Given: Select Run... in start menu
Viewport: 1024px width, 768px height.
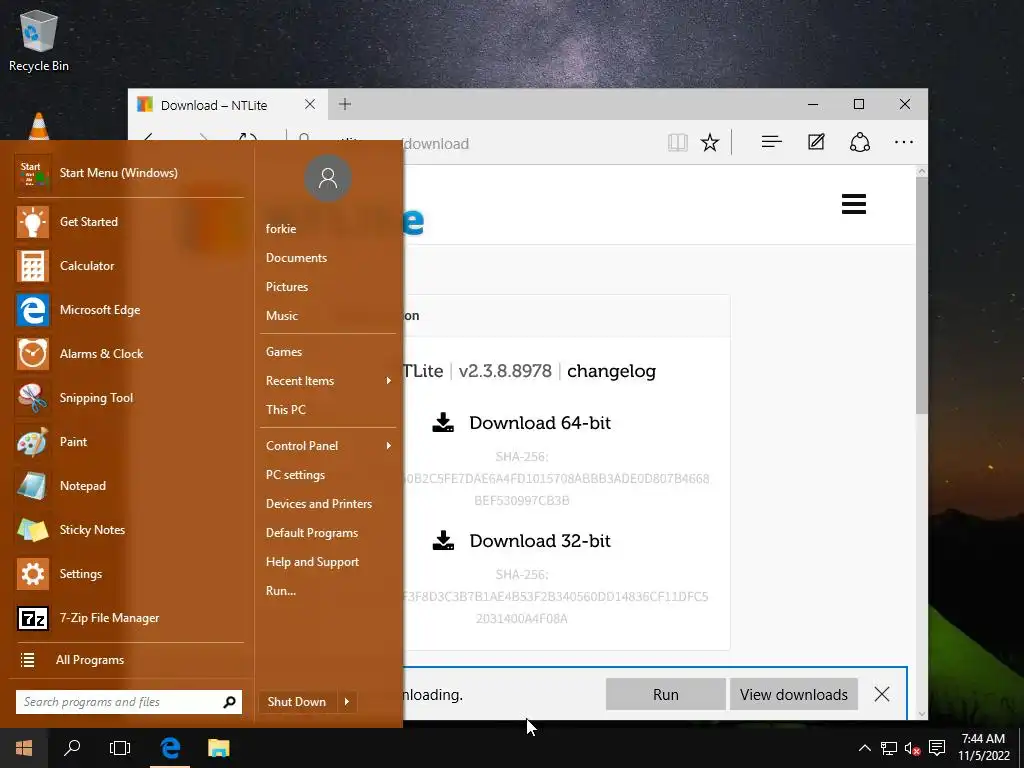Looking at the screenshot, I should (x=281, y=591).
